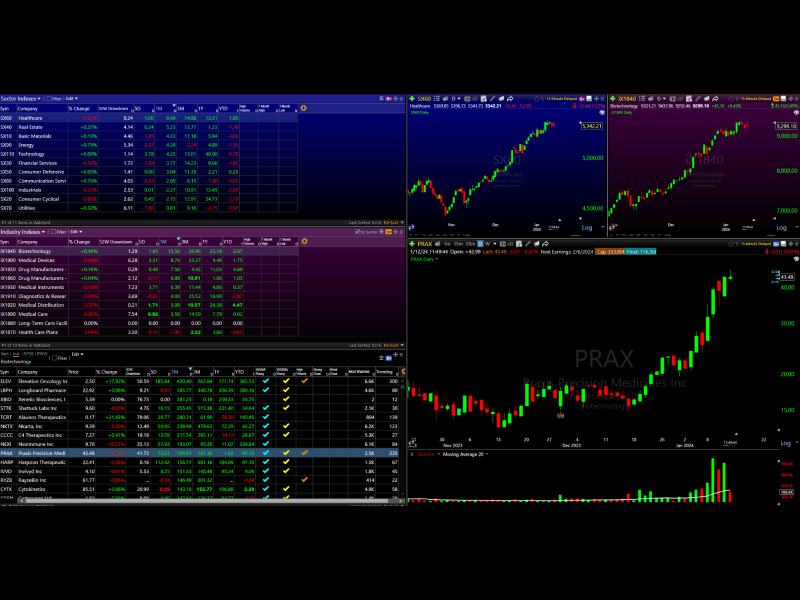This screenshot has height=600, width=800.
Task: Click the favorite star icon in SX60 chart
Action: click(537, 98)
